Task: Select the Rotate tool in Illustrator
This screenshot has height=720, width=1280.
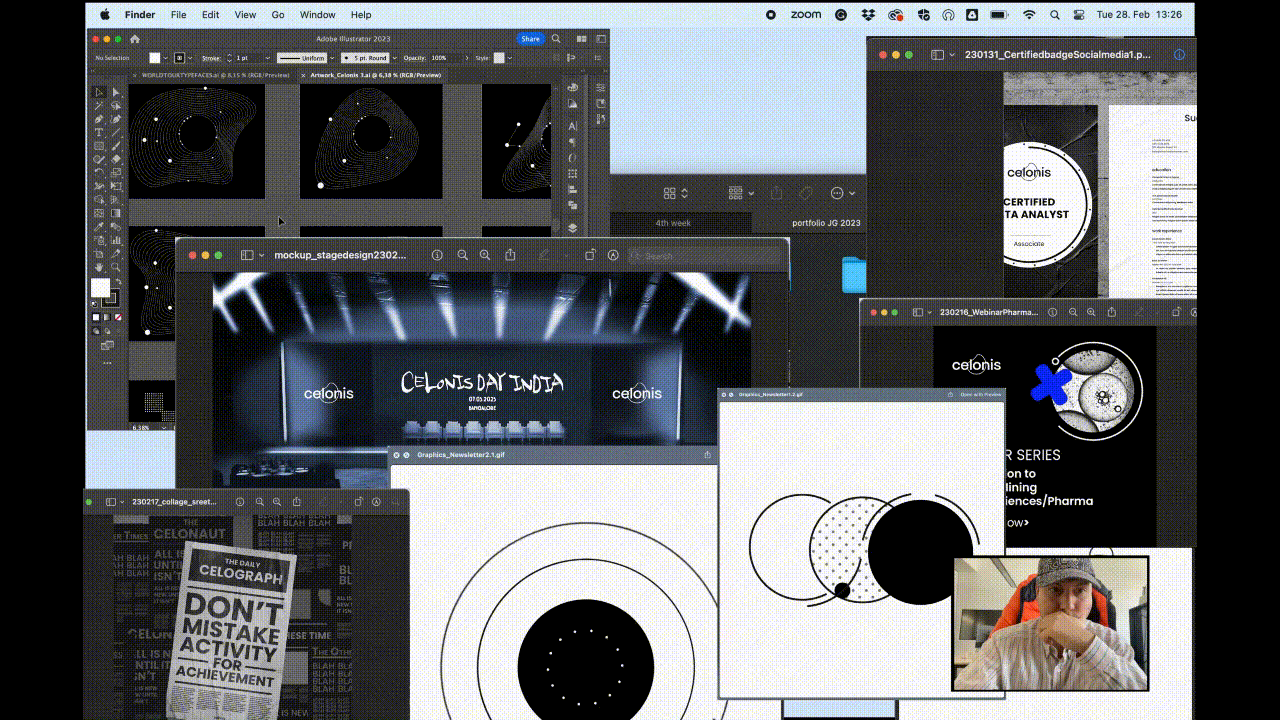Action: (x=99, y=172)
